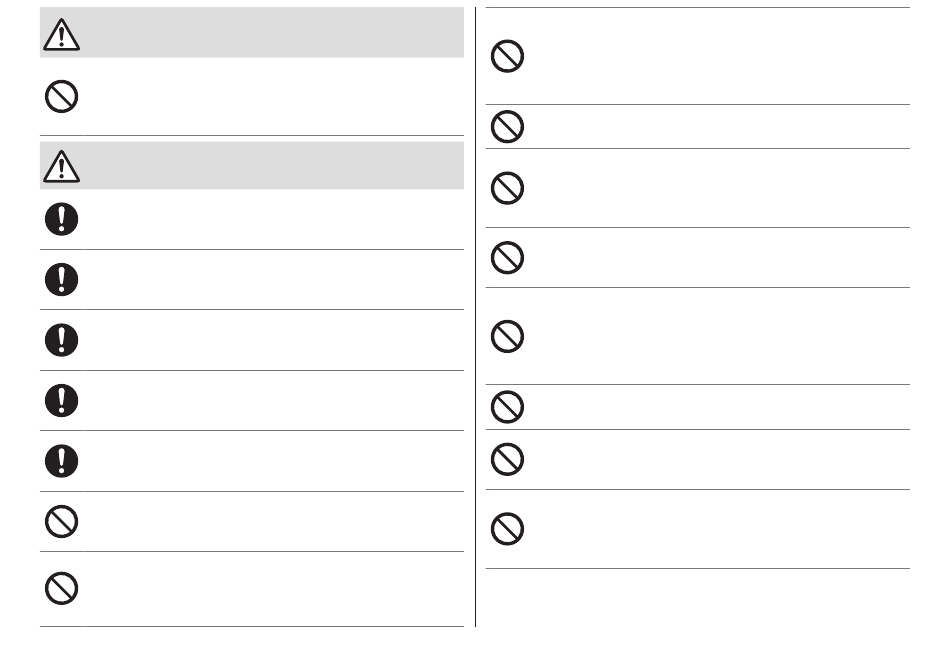Click the fifth, last black exclamation circle

tap(61, 461)
